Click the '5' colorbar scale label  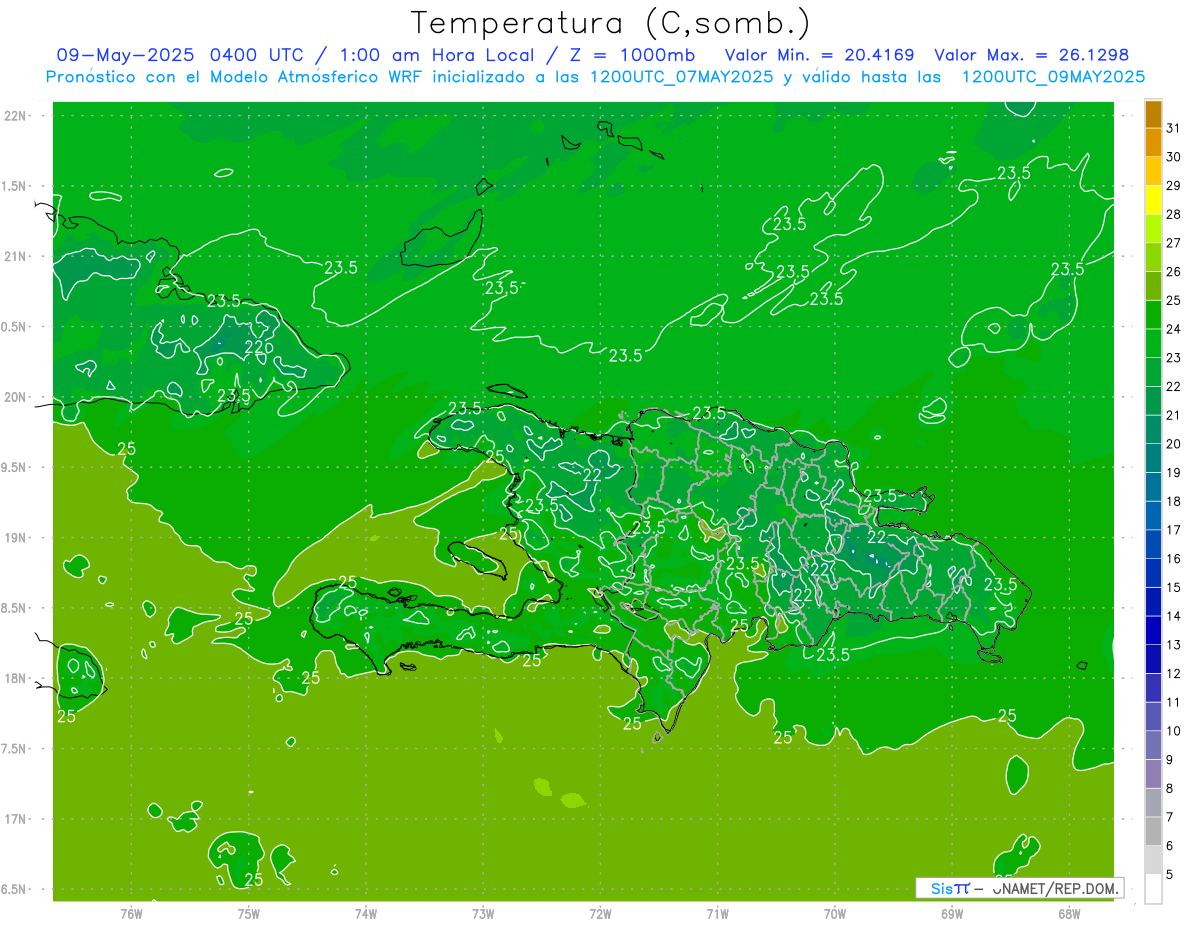pyautogui.click(x=1170, y=875)
